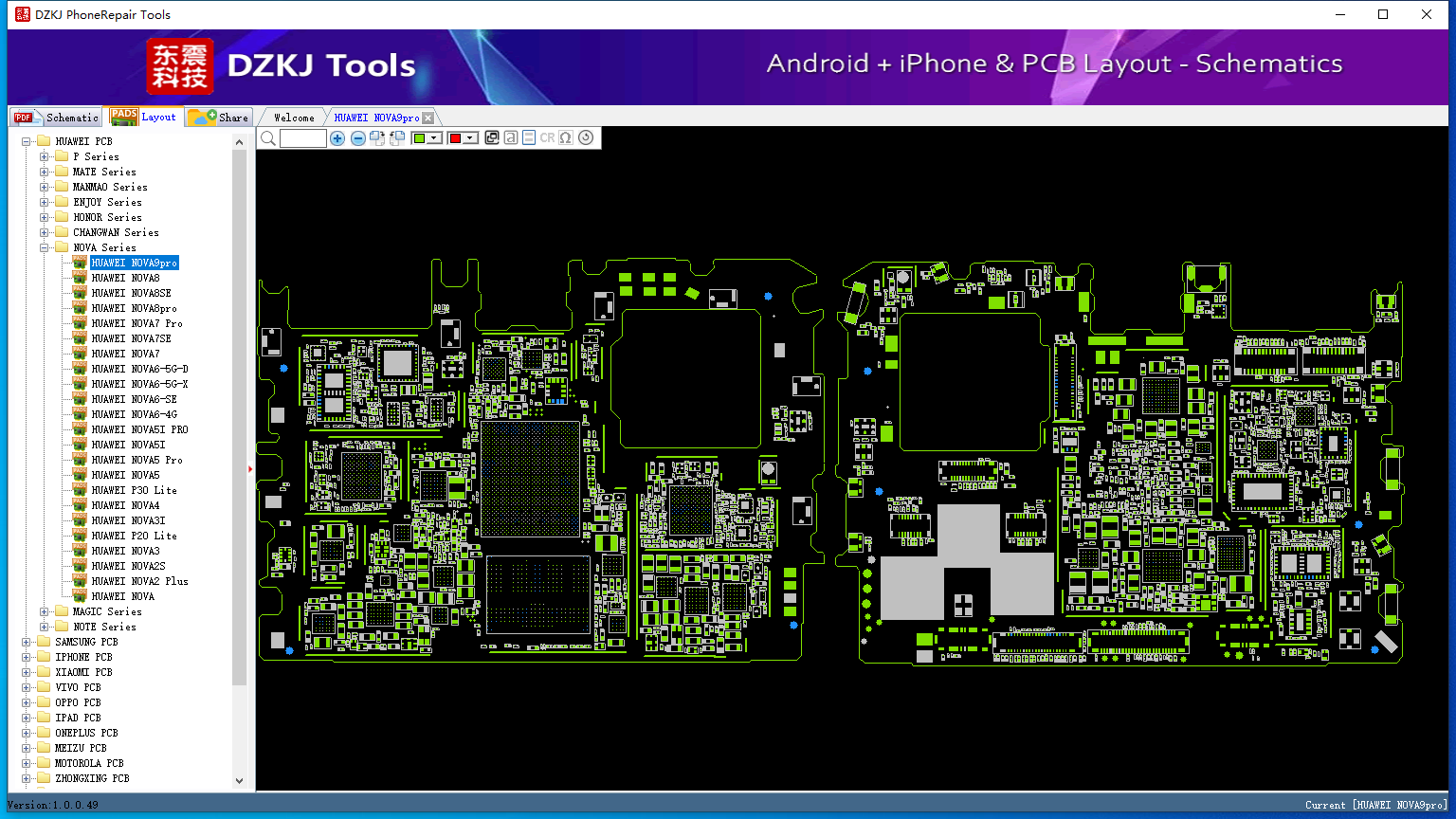Click the circular reset arrow icon
Screen dimensions: 1456x819
(x=586, y=138)
